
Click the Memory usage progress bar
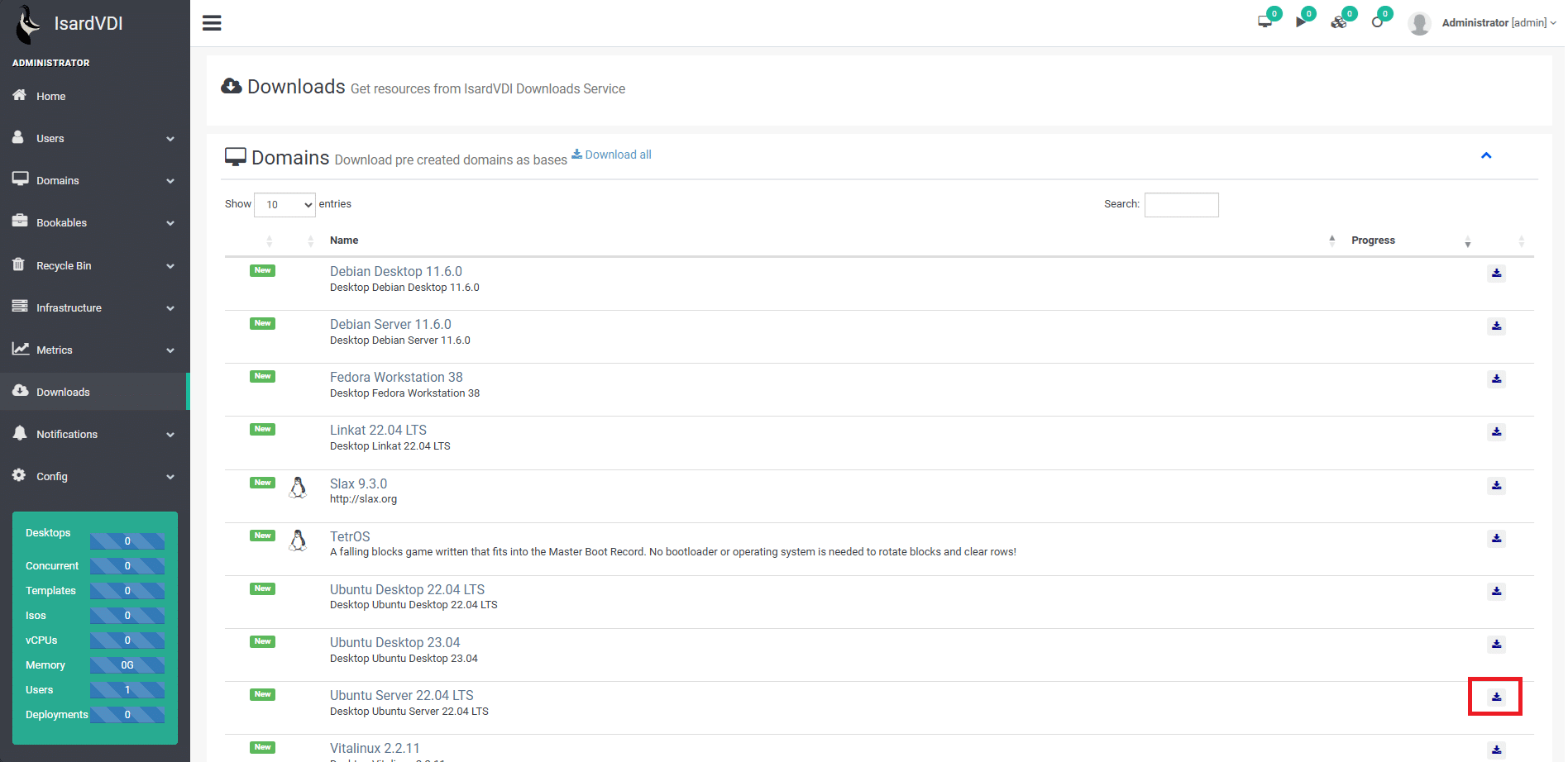pos(127,665)
